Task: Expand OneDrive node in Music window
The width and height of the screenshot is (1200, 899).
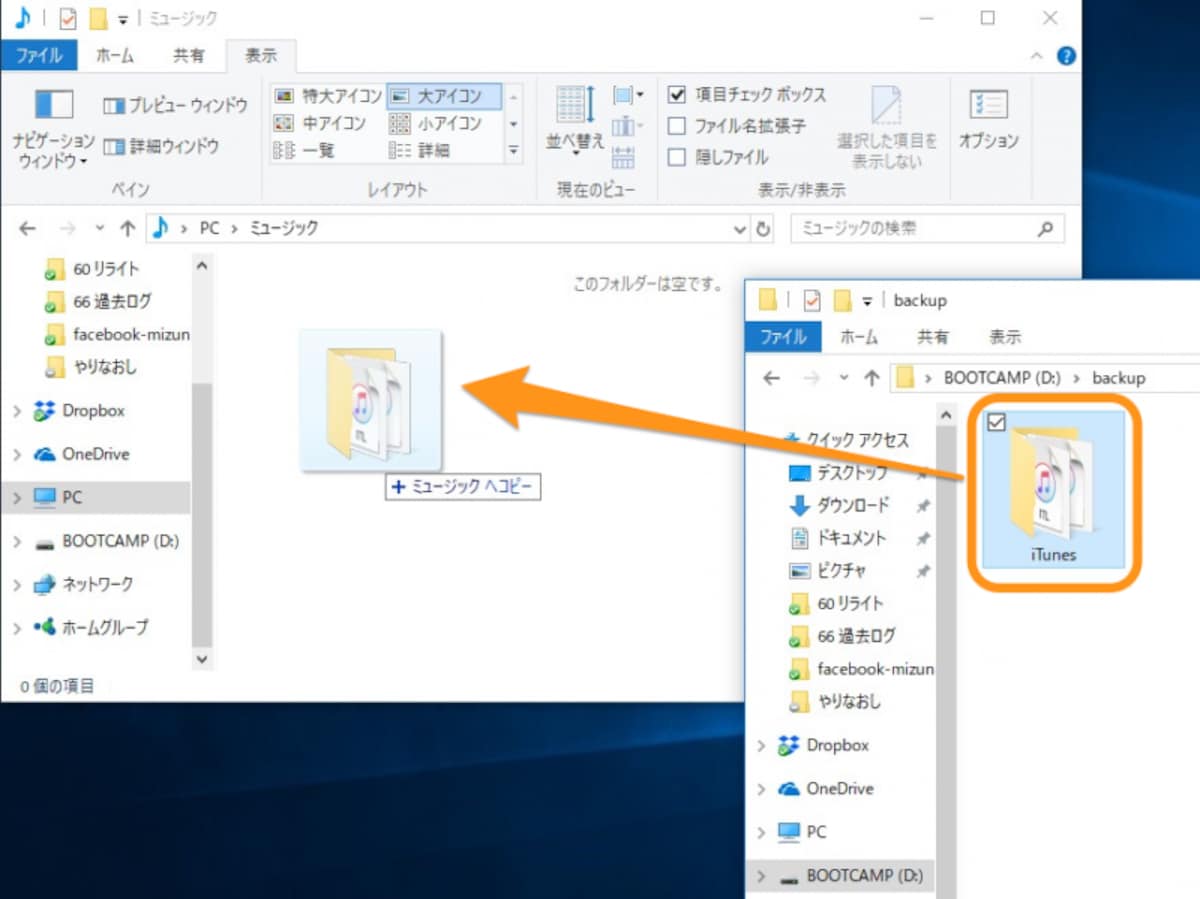Action: click(x=16, y=454)
